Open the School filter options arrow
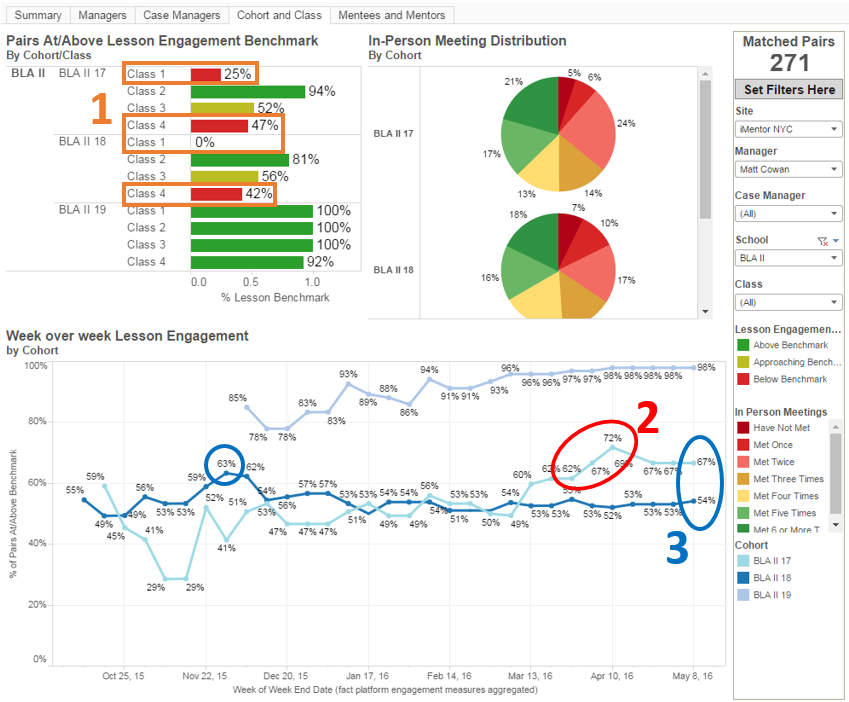849x702 pixels. click(x=836, y=241)
